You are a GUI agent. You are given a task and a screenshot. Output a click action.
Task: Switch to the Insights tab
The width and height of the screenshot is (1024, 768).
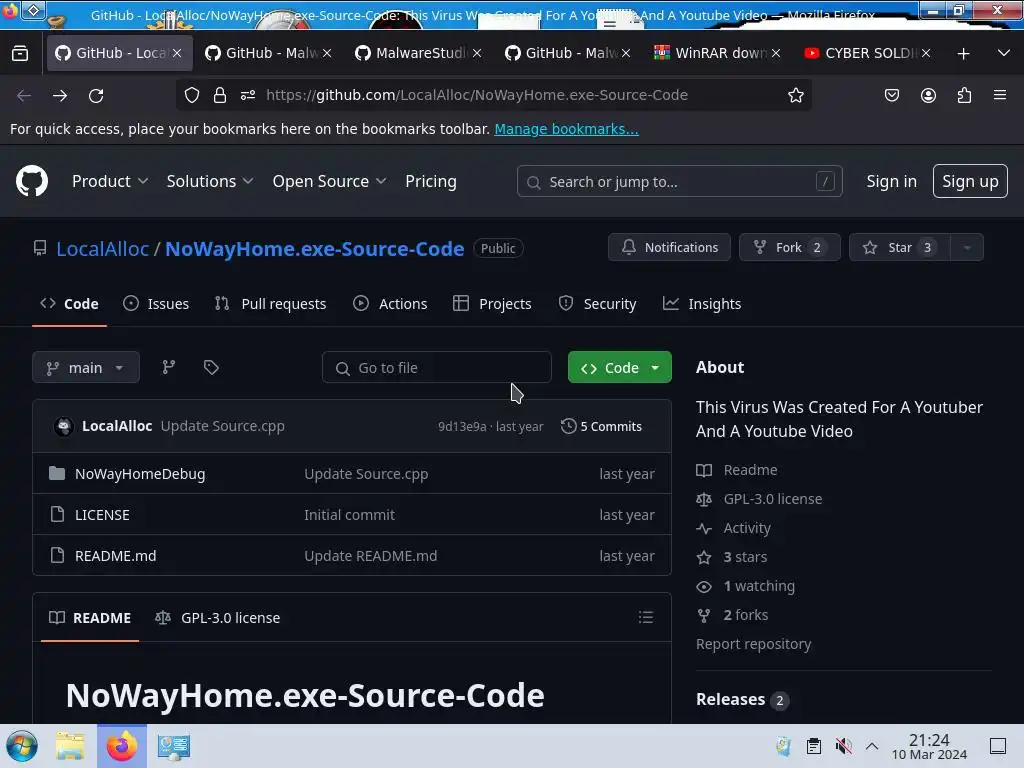[x=702, y=304]
